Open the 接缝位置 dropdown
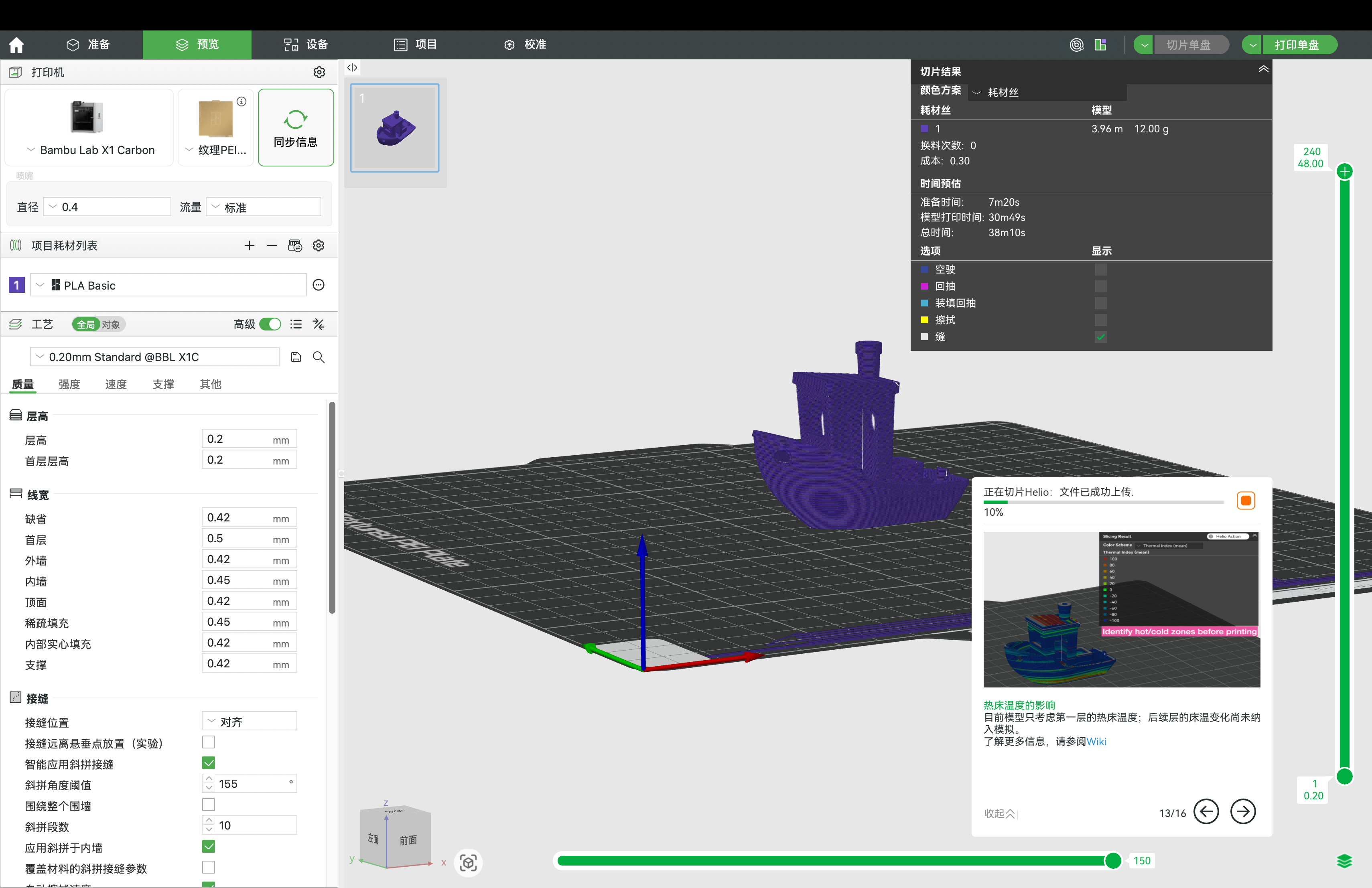 pos(249,722)
